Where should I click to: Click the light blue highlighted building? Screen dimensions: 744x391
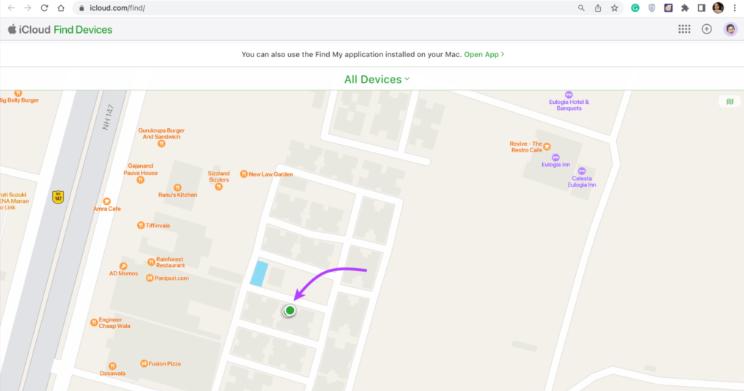click(x=259, y=274)
